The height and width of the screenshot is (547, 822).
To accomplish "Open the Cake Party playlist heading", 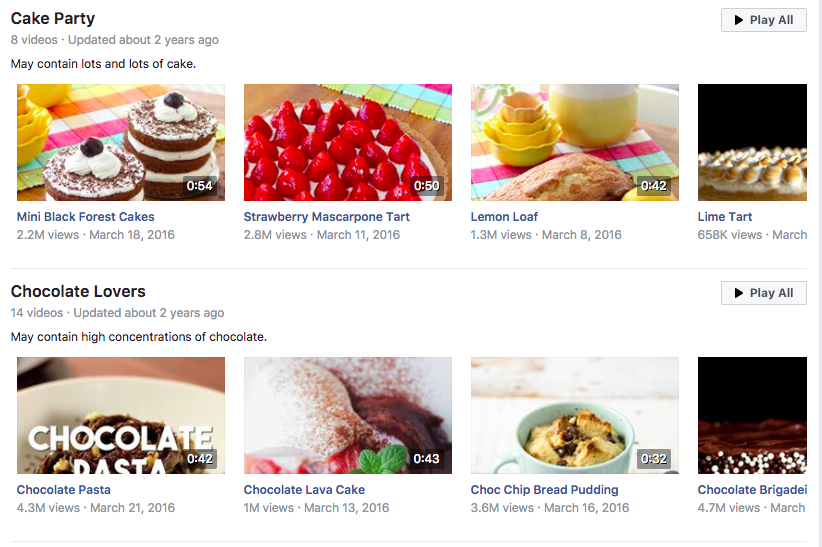I will pos(52,18).
